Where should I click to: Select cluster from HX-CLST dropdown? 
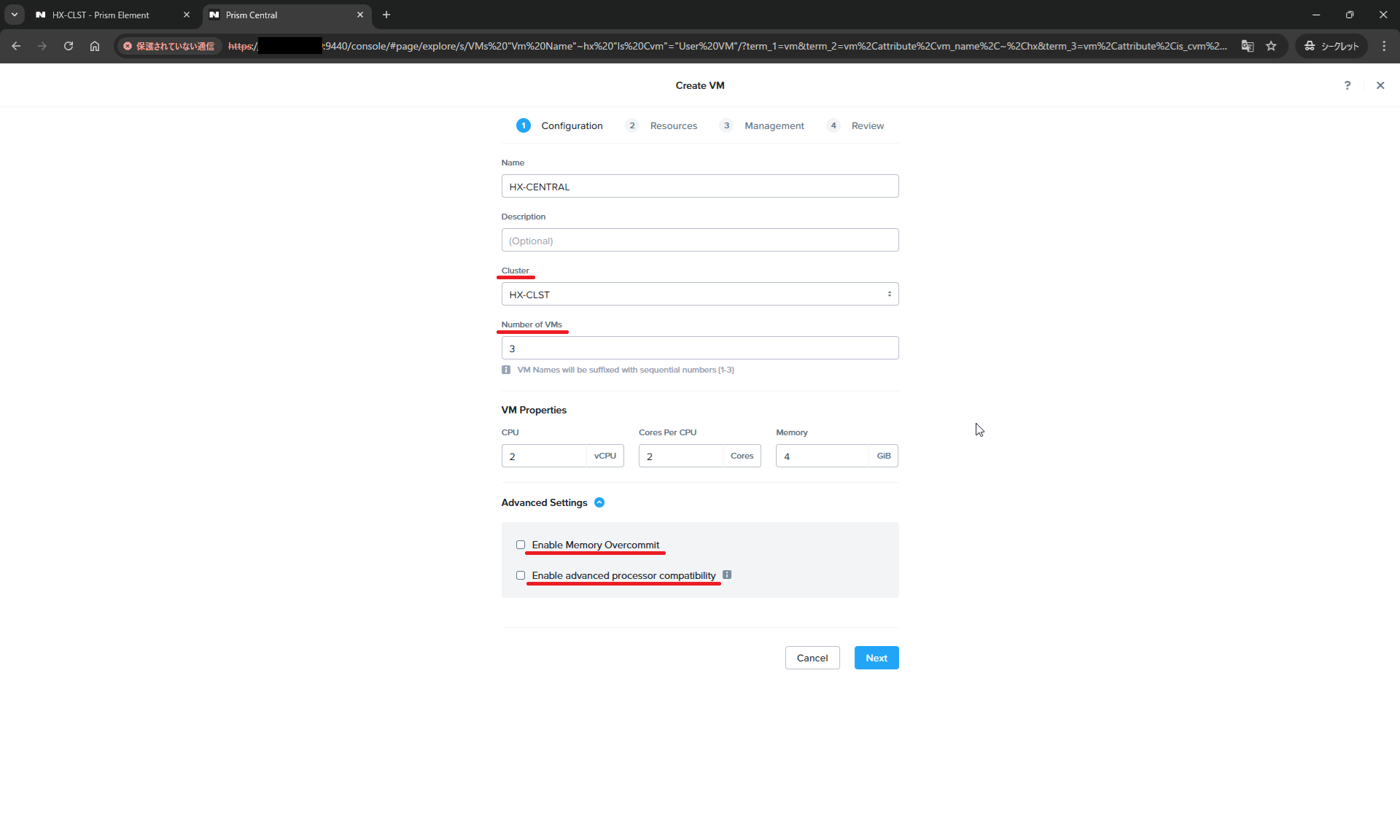[x=700, y=294]
